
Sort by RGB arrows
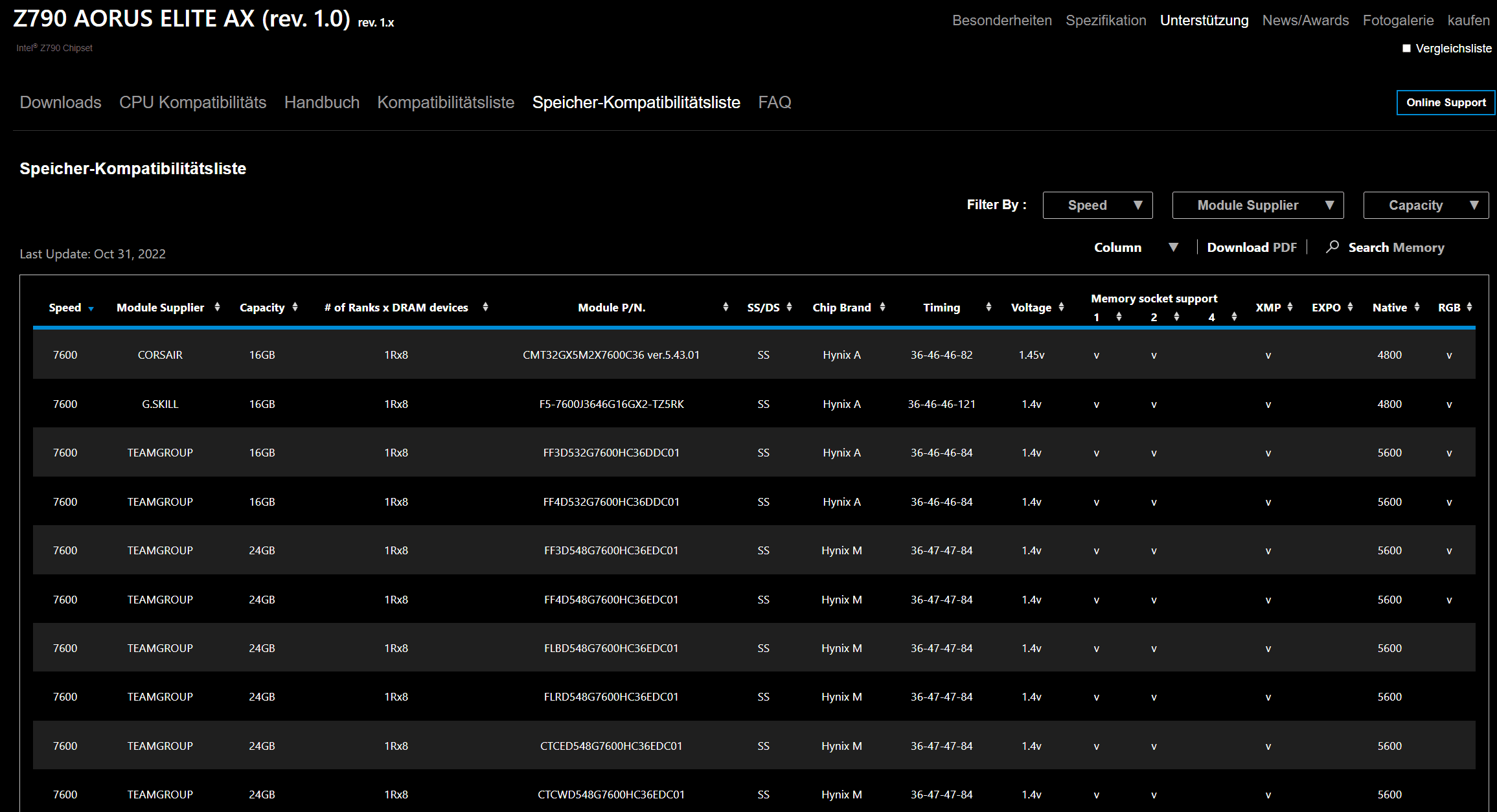[1470, 307]
